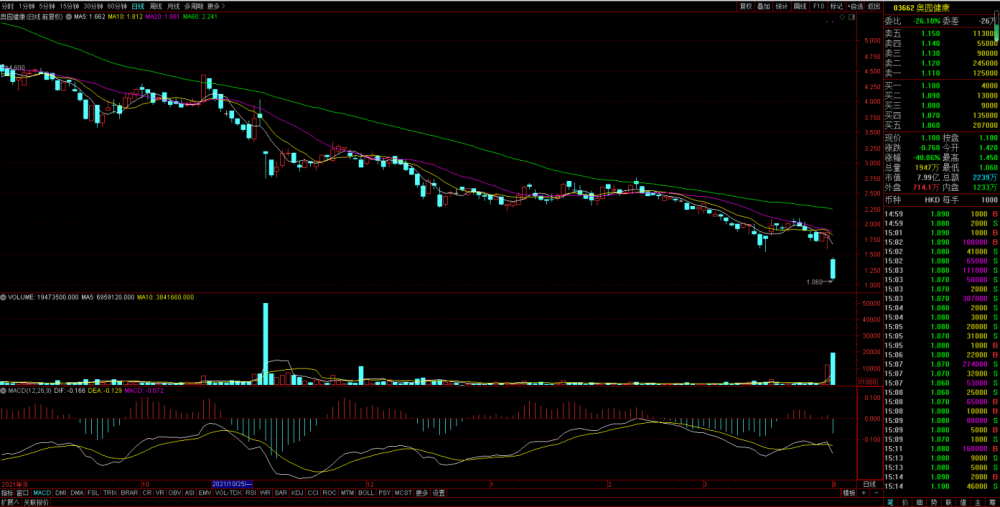Switch to the ROC indicator
This screenshot has width=1000, height=507.
tap(330, 493)
